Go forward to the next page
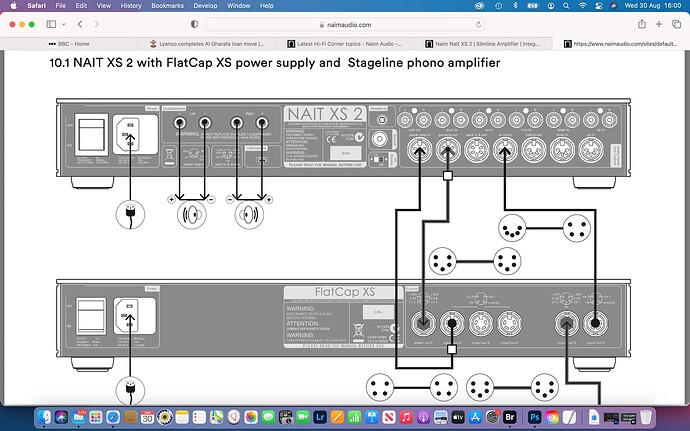The width and height of the screenshot is (690, 431). (x=96, y=24)
